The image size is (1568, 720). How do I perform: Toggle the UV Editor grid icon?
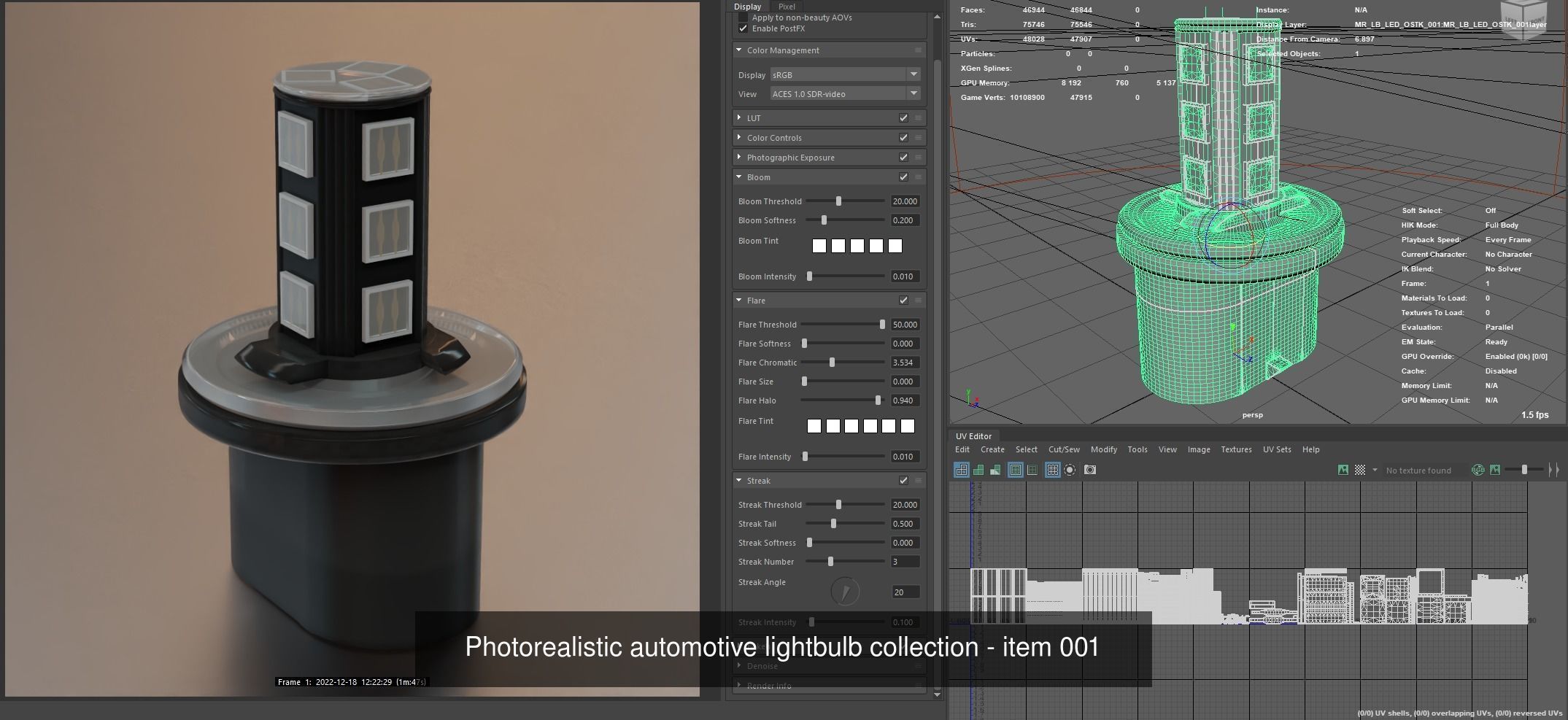pyautogui.click(x=1053, y=471)
